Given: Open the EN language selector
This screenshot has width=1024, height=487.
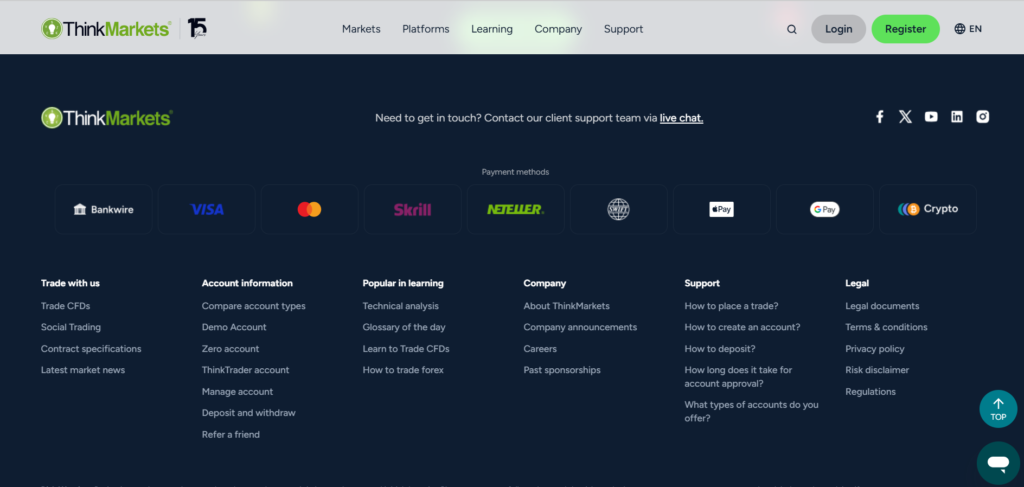Looking at the screenshot, I should pyautogui.click(x=968, y=29).
